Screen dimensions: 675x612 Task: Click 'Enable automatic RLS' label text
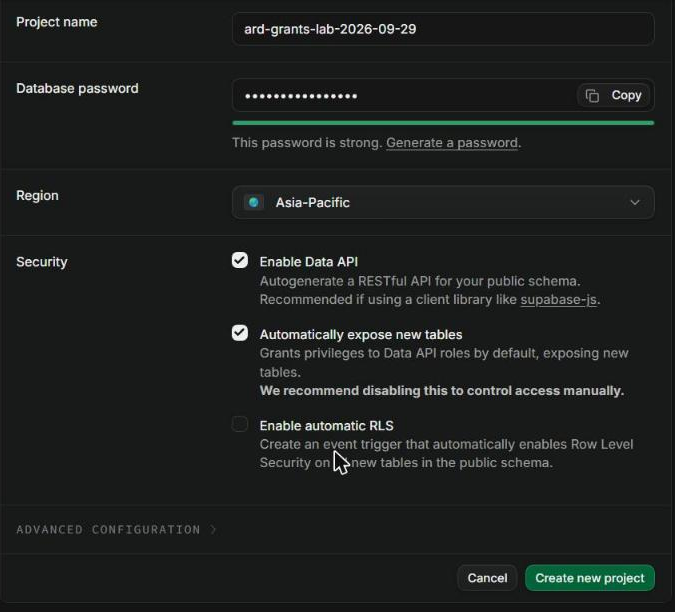(x=326, y=426)
